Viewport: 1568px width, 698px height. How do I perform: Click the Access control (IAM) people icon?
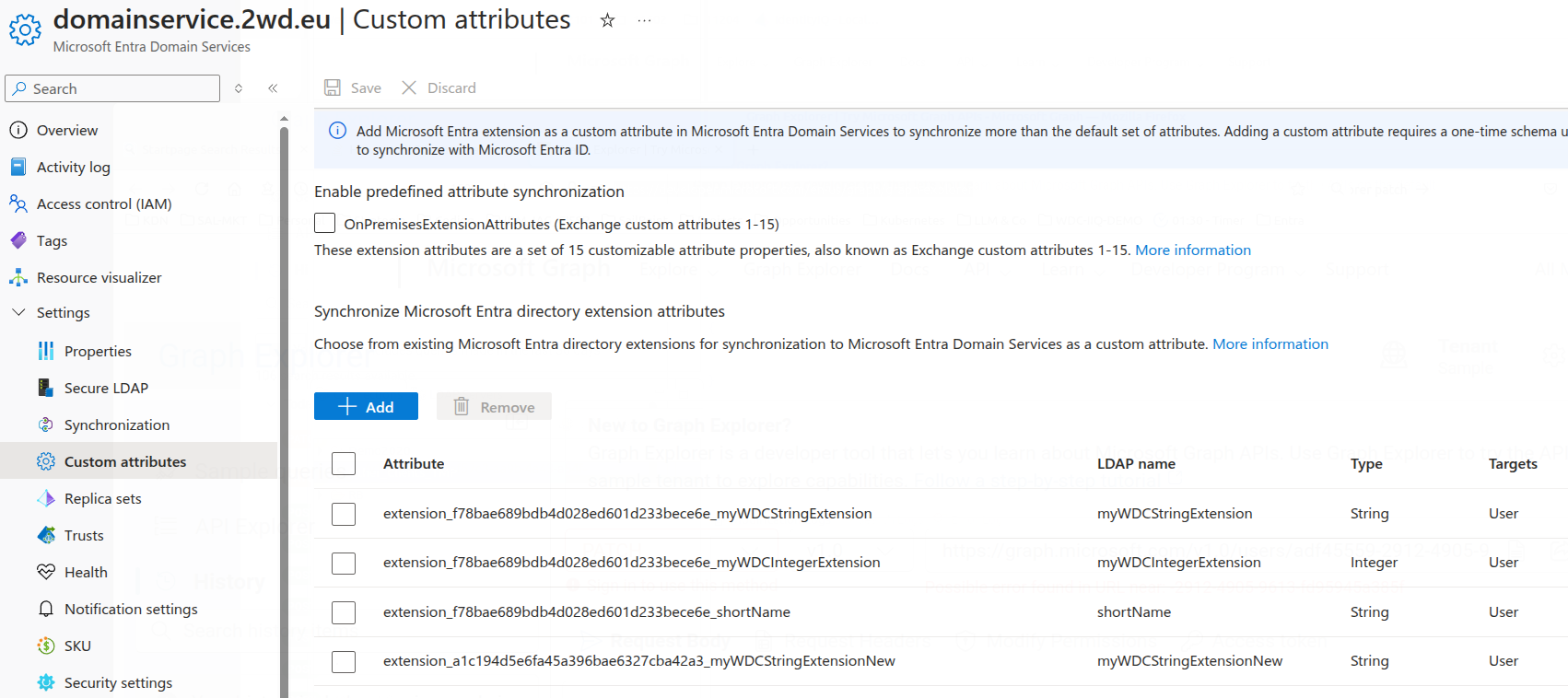coord(18,204)
